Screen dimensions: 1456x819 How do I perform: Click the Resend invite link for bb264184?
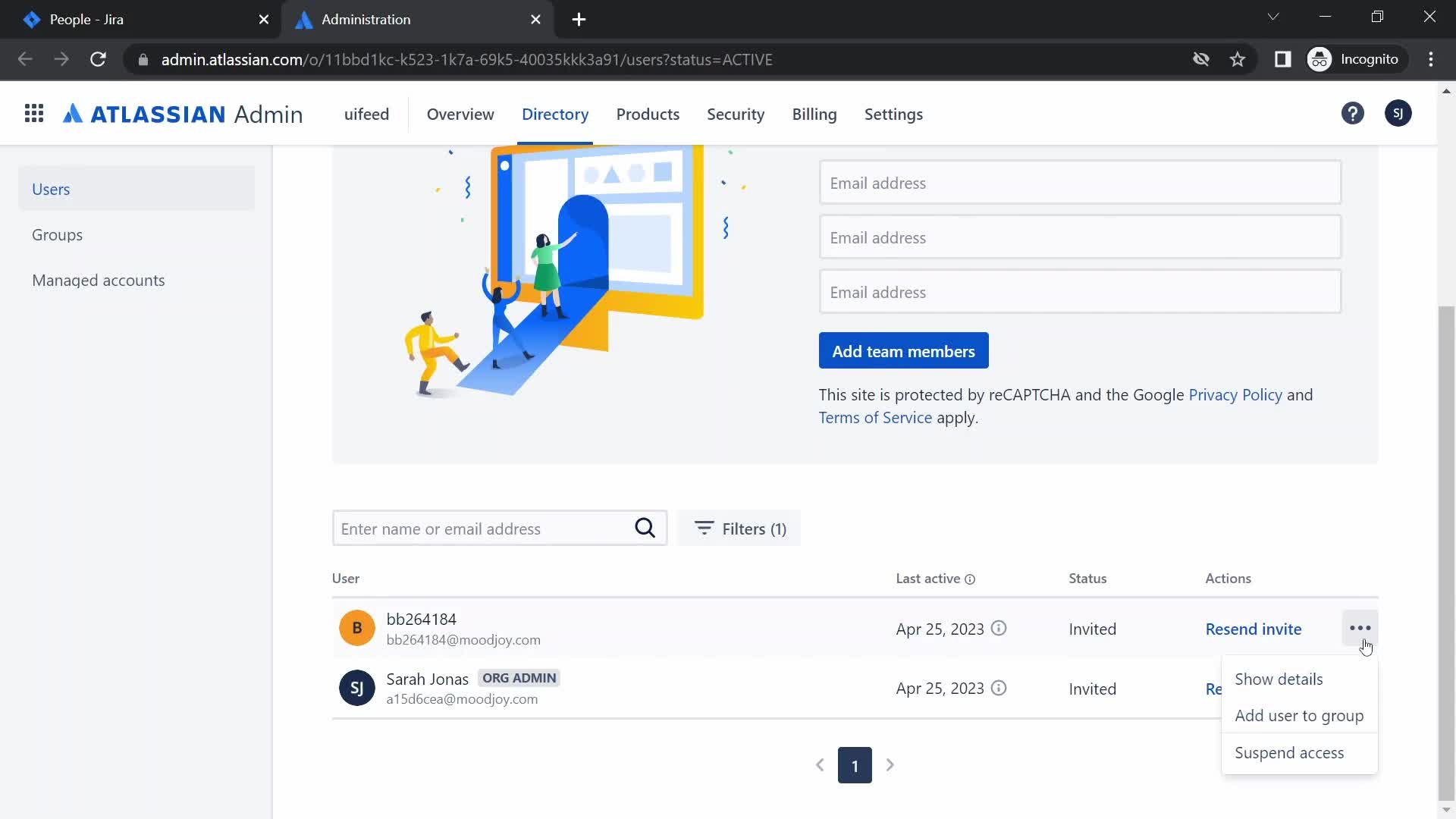1253,628
